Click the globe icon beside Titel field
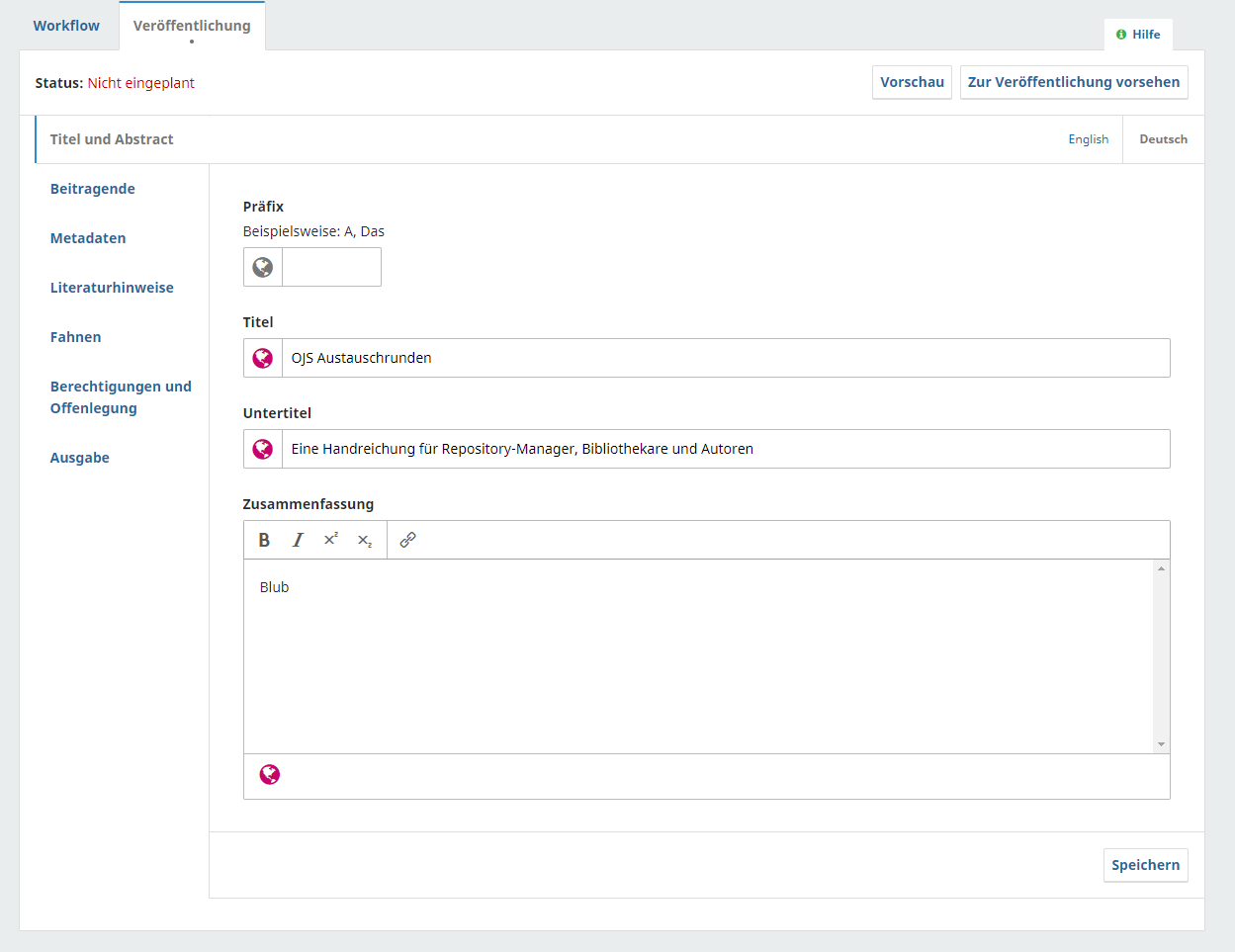Viewport: 1235px width, 952px height. pos(263,358)
